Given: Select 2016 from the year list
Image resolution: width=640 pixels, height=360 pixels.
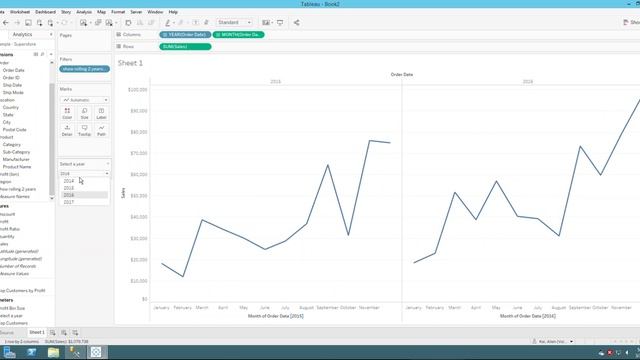Looking at the screenshot, I should point(84,195).
